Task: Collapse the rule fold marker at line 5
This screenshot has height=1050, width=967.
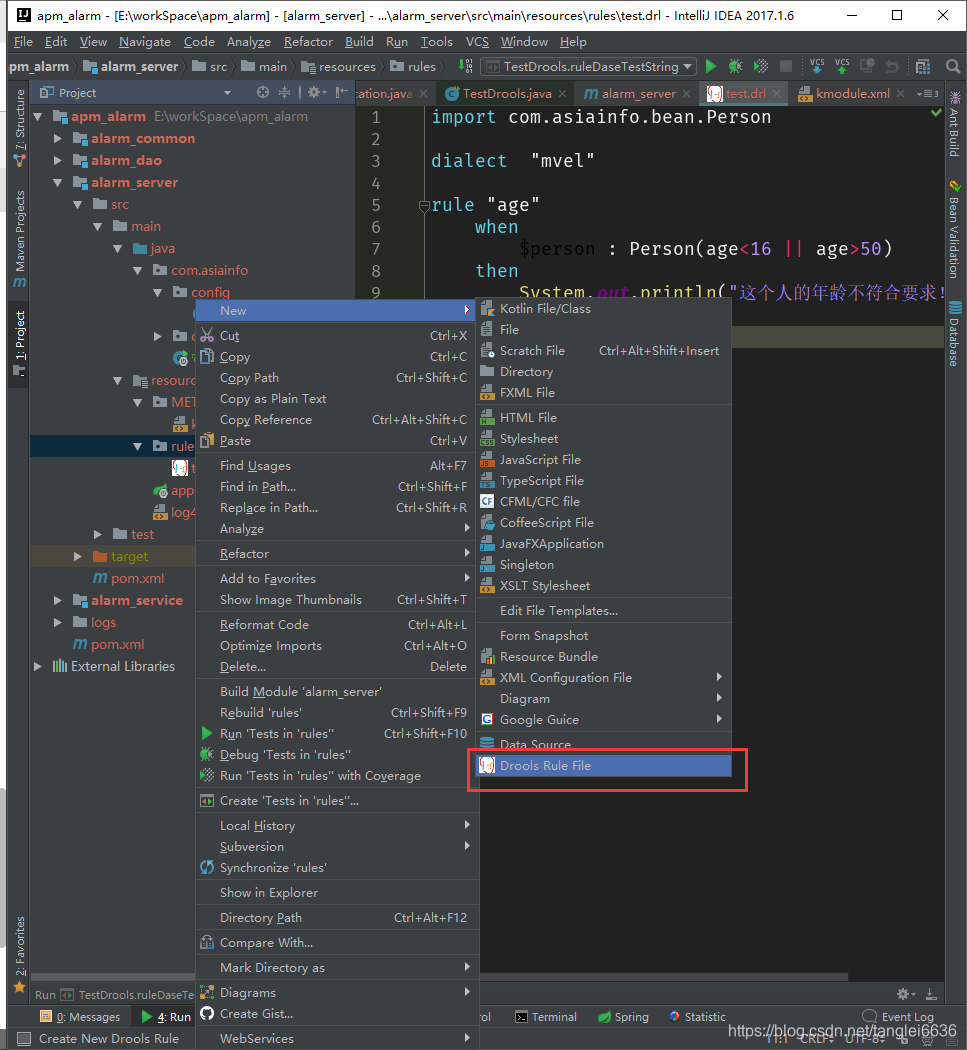Action: click(x=424, y=206)
